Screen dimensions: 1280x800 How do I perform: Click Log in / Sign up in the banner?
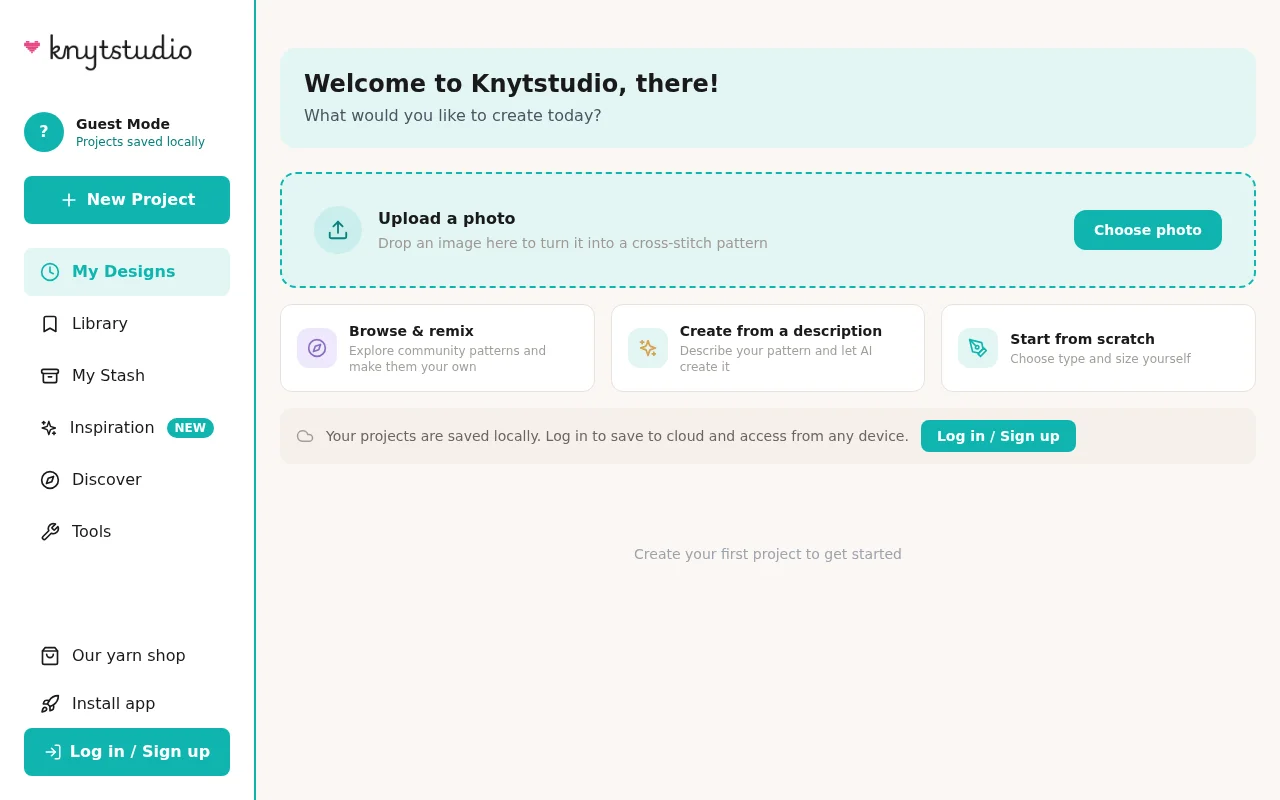pyautogui.click(x=998, y=436)
